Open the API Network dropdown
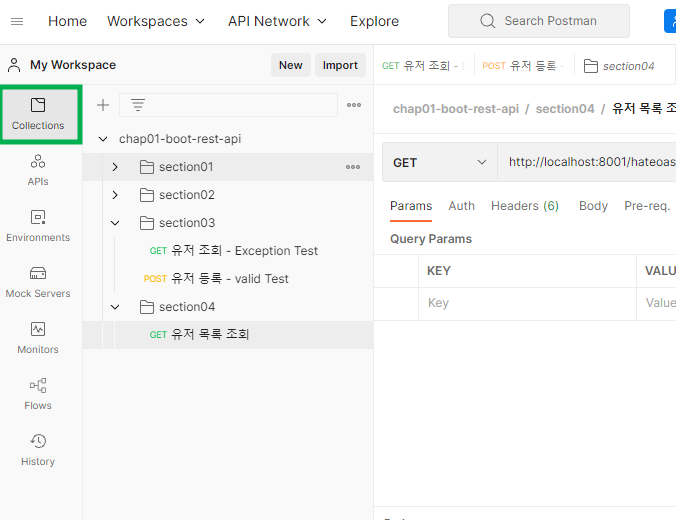Image resolution: width=676 pixels, height=520 pixels. (x=277, y=21)
